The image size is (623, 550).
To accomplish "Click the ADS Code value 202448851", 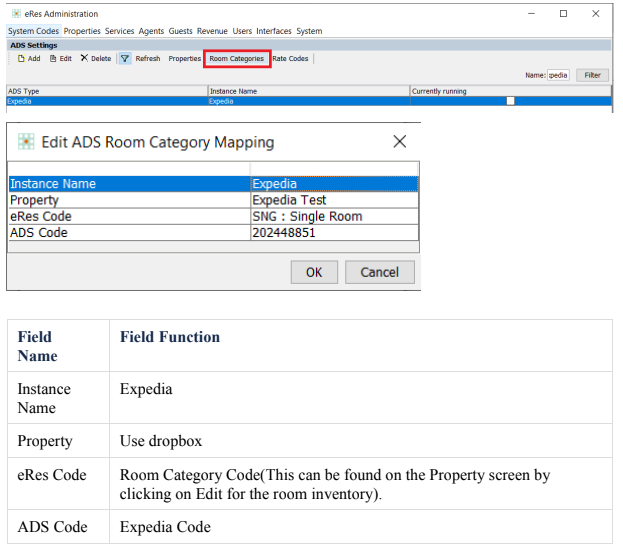I will click(335, 232).
